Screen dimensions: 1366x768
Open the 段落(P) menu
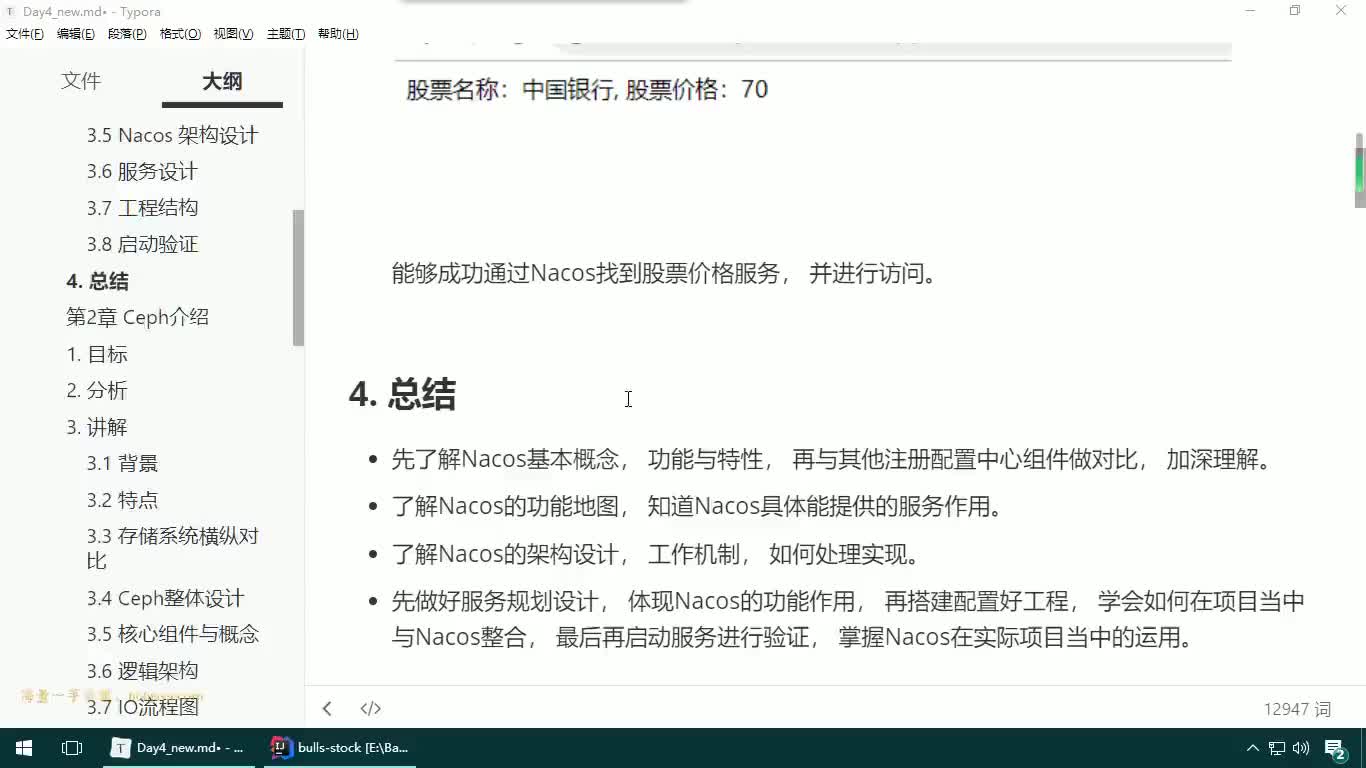pos(127,34)
